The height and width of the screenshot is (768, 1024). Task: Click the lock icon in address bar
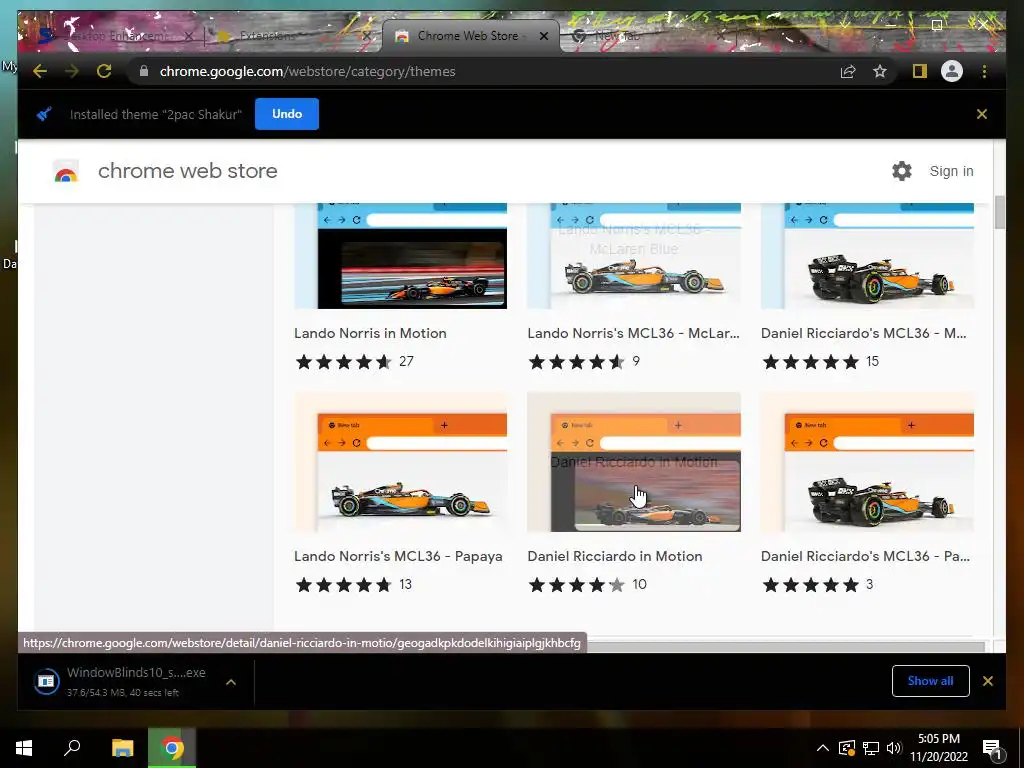click(x=144, y=71)
